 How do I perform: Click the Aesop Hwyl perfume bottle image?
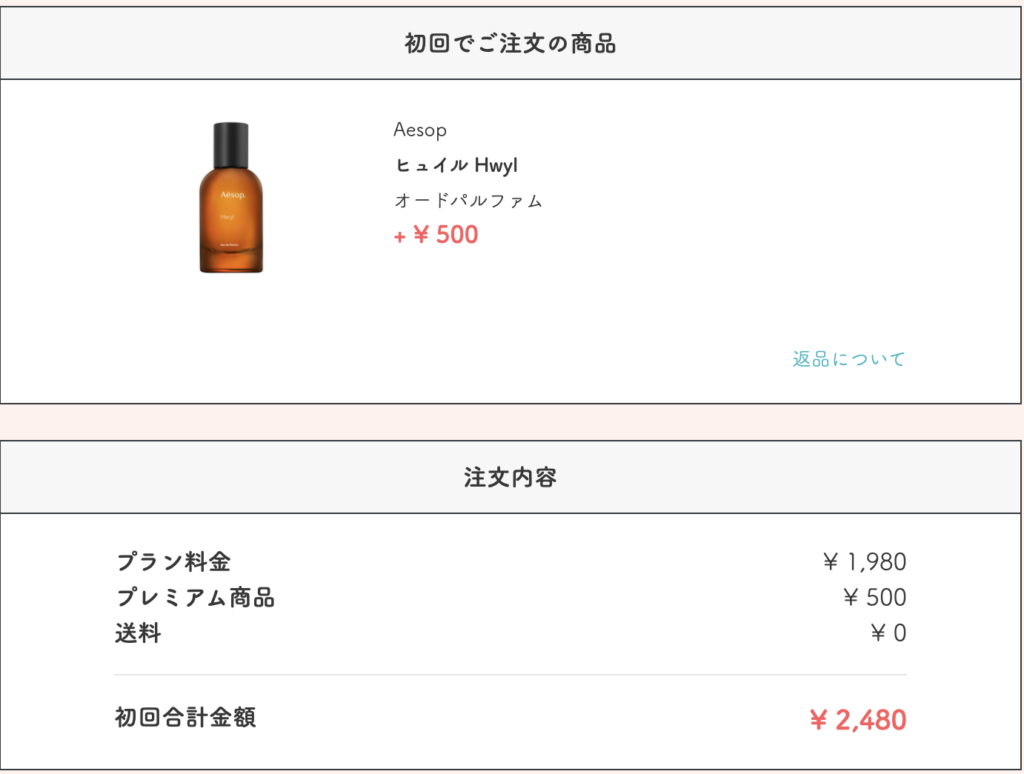[231, 197]
